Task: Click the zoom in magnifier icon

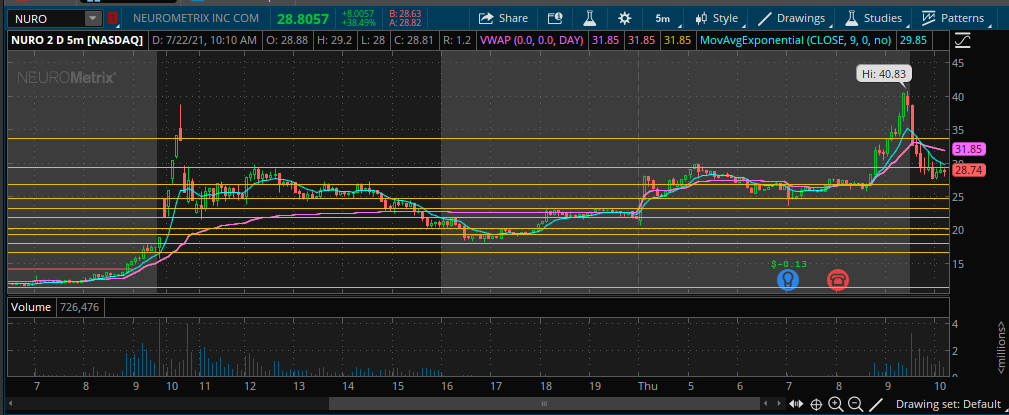Action: (x=836, y=404)
